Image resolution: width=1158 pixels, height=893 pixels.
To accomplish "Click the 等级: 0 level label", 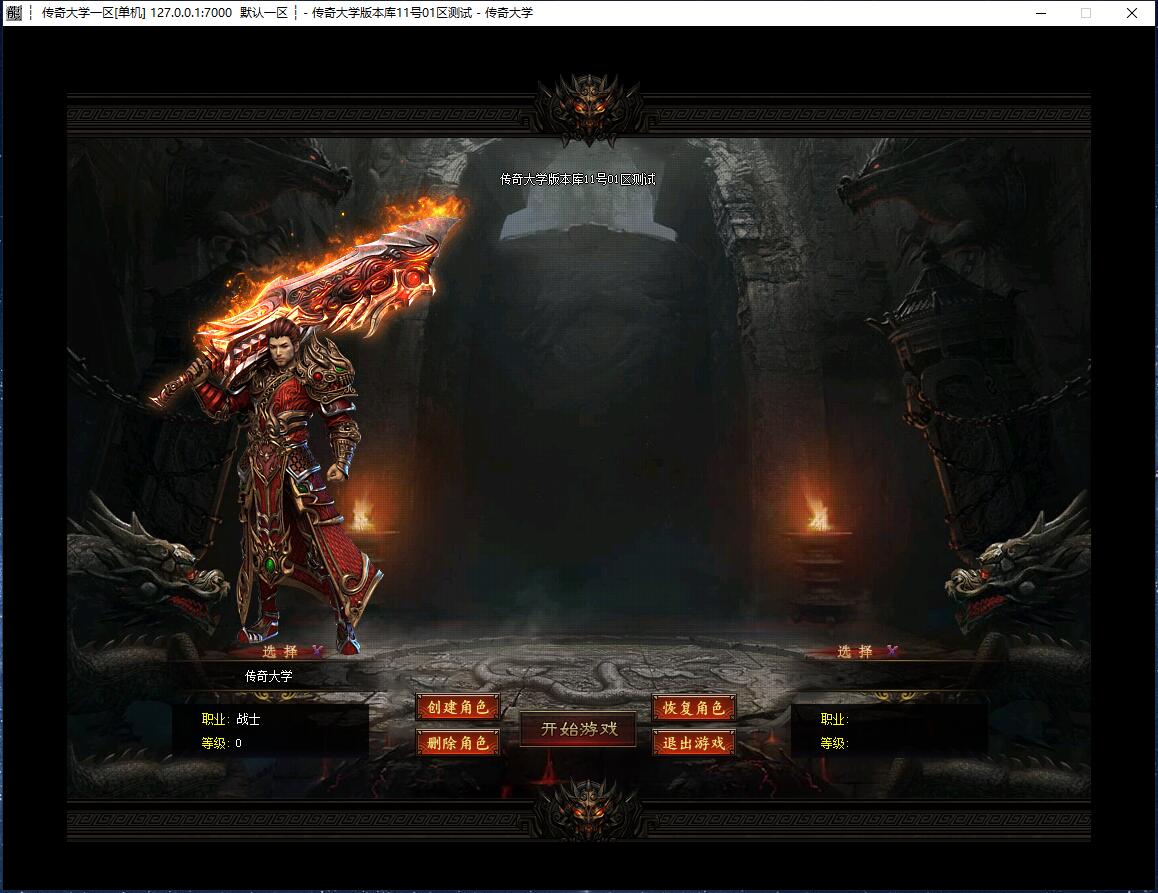I will (x=222, y=743).
